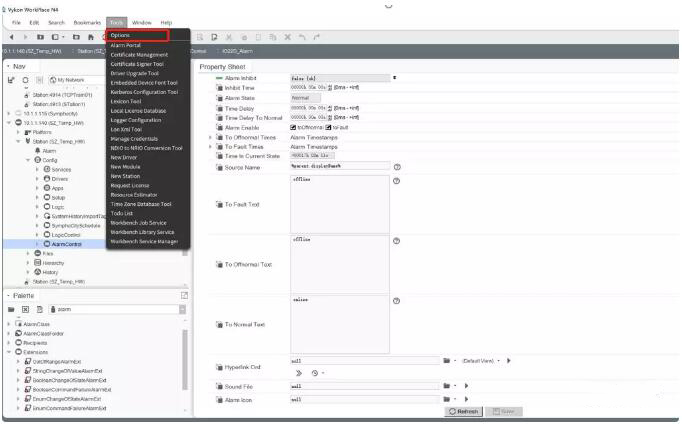Click the To Fault Text area
This screenshot has height=424, width=682.
pos(340,204)
